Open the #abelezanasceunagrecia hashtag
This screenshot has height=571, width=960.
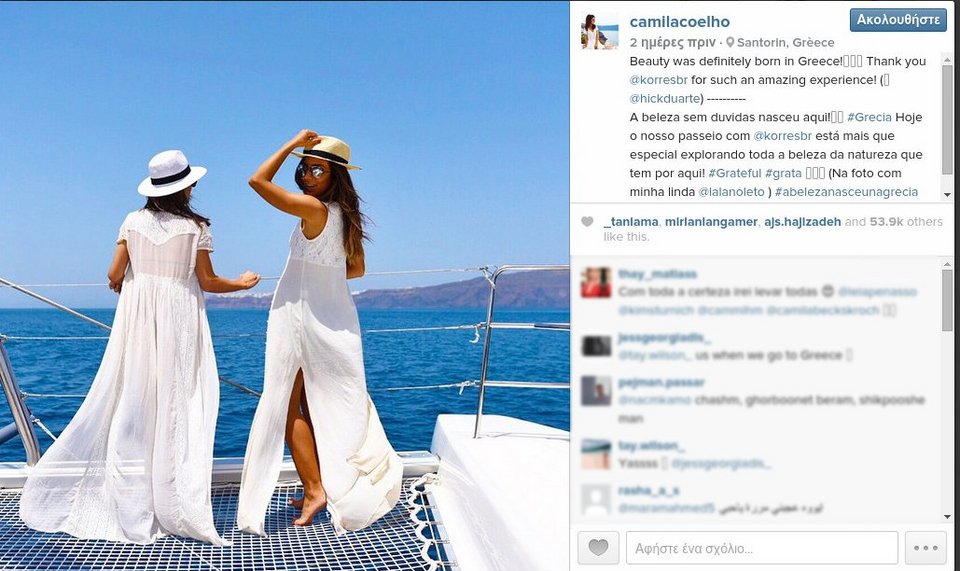pyautogui.click(x=846, y=192)
